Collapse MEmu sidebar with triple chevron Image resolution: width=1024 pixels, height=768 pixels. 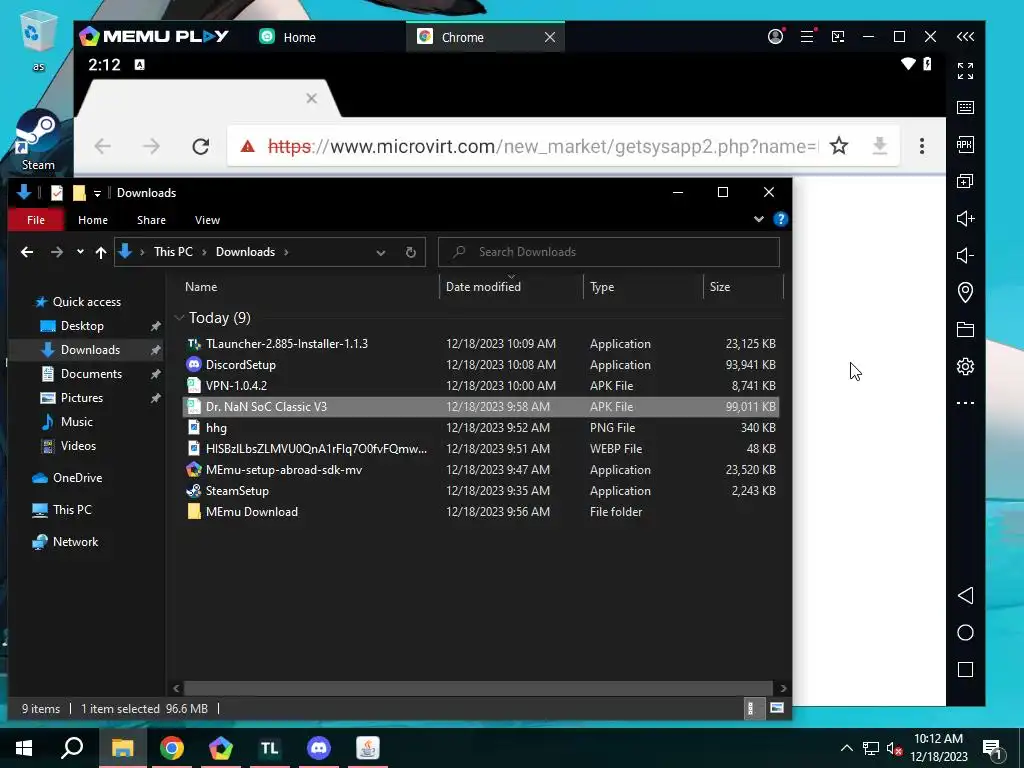965,37
